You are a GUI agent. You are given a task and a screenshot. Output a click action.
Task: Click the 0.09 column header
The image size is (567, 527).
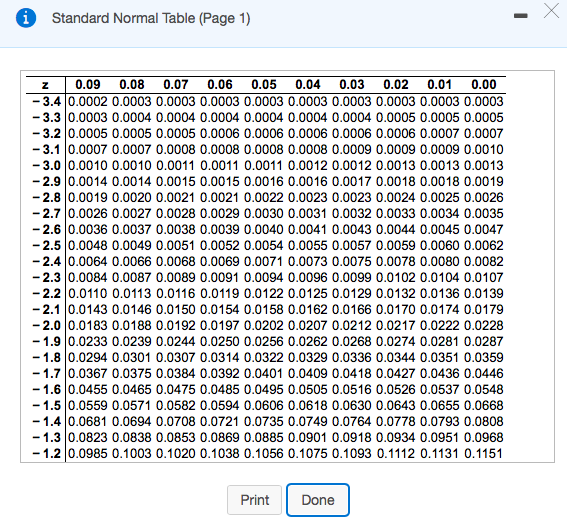coord(88,85)
